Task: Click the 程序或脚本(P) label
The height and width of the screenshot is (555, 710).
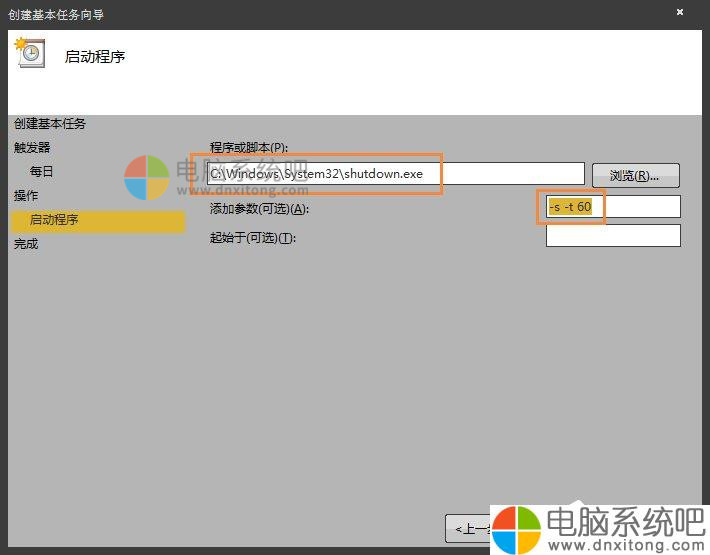Action: [249, 148]
